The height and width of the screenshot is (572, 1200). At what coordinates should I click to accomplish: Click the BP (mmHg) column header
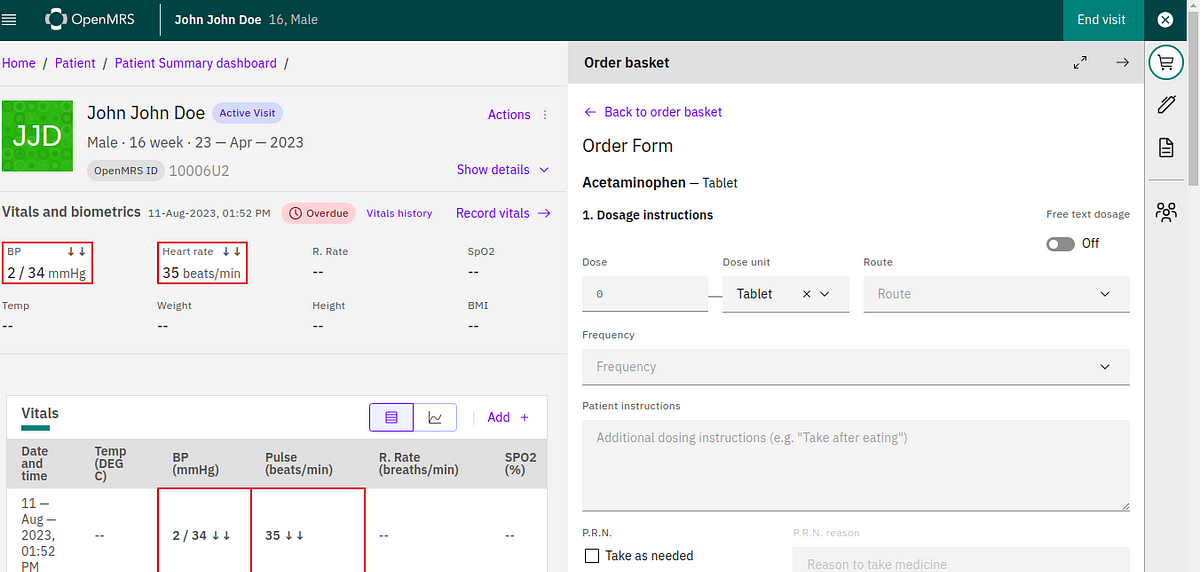[204, 463]
